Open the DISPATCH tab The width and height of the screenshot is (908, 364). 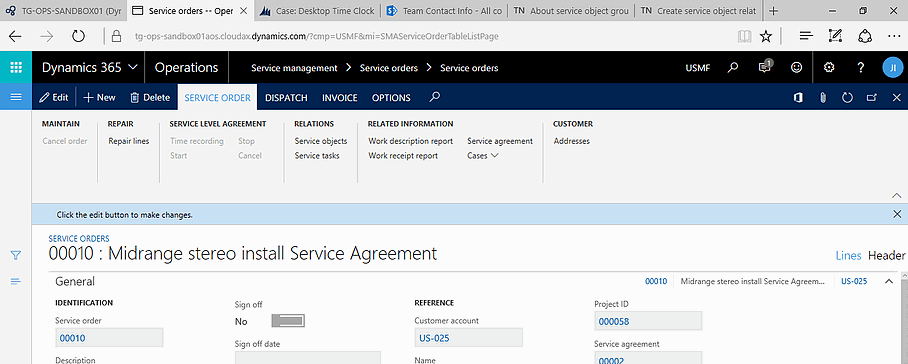pos(286,98)
